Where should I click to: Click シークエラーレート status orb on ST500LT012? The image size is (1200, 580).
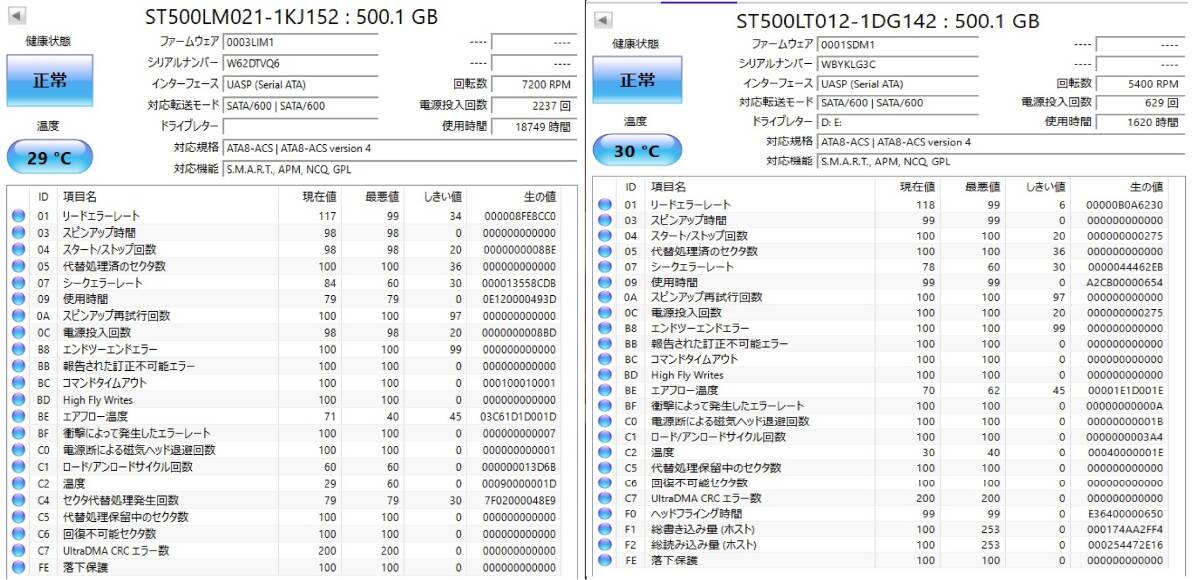tap(604, 267)
